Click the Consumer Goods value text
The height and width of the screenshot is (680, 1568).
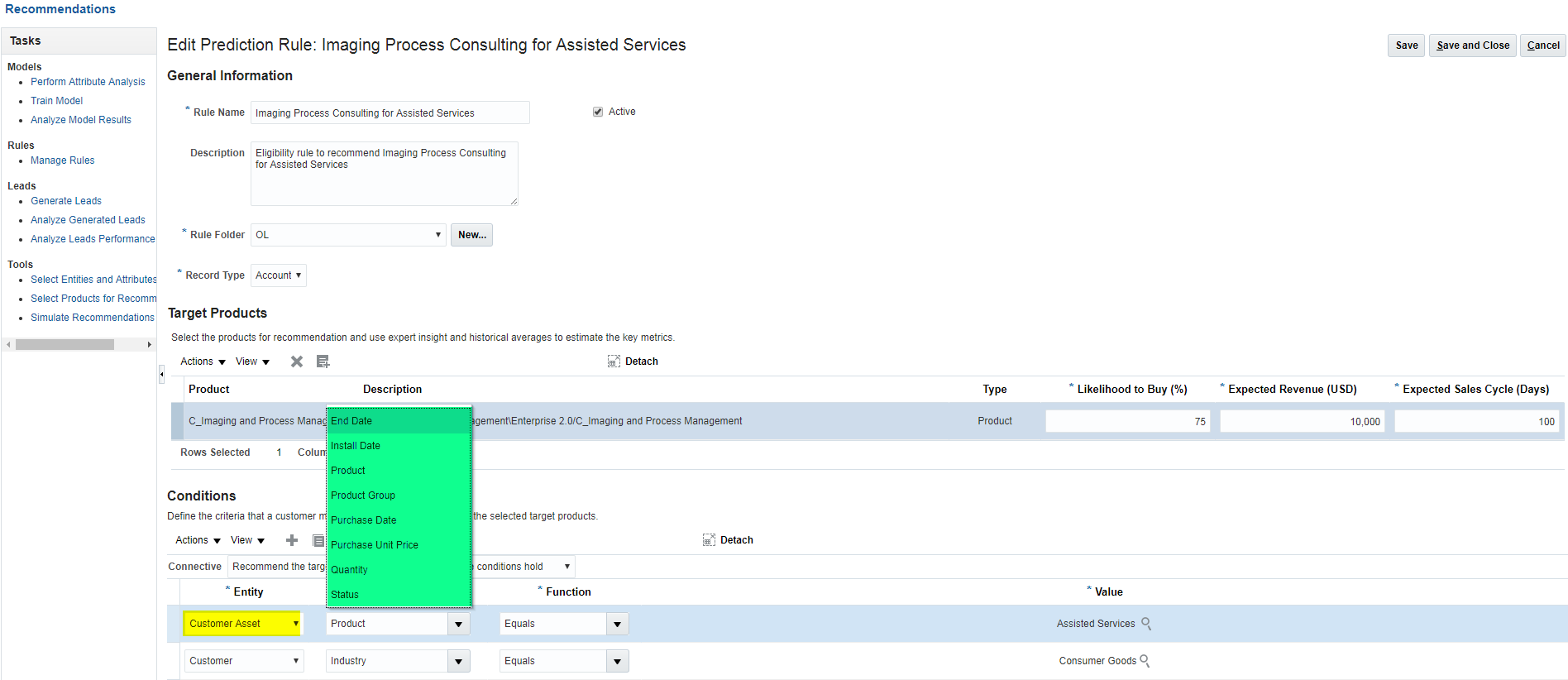1097,661
